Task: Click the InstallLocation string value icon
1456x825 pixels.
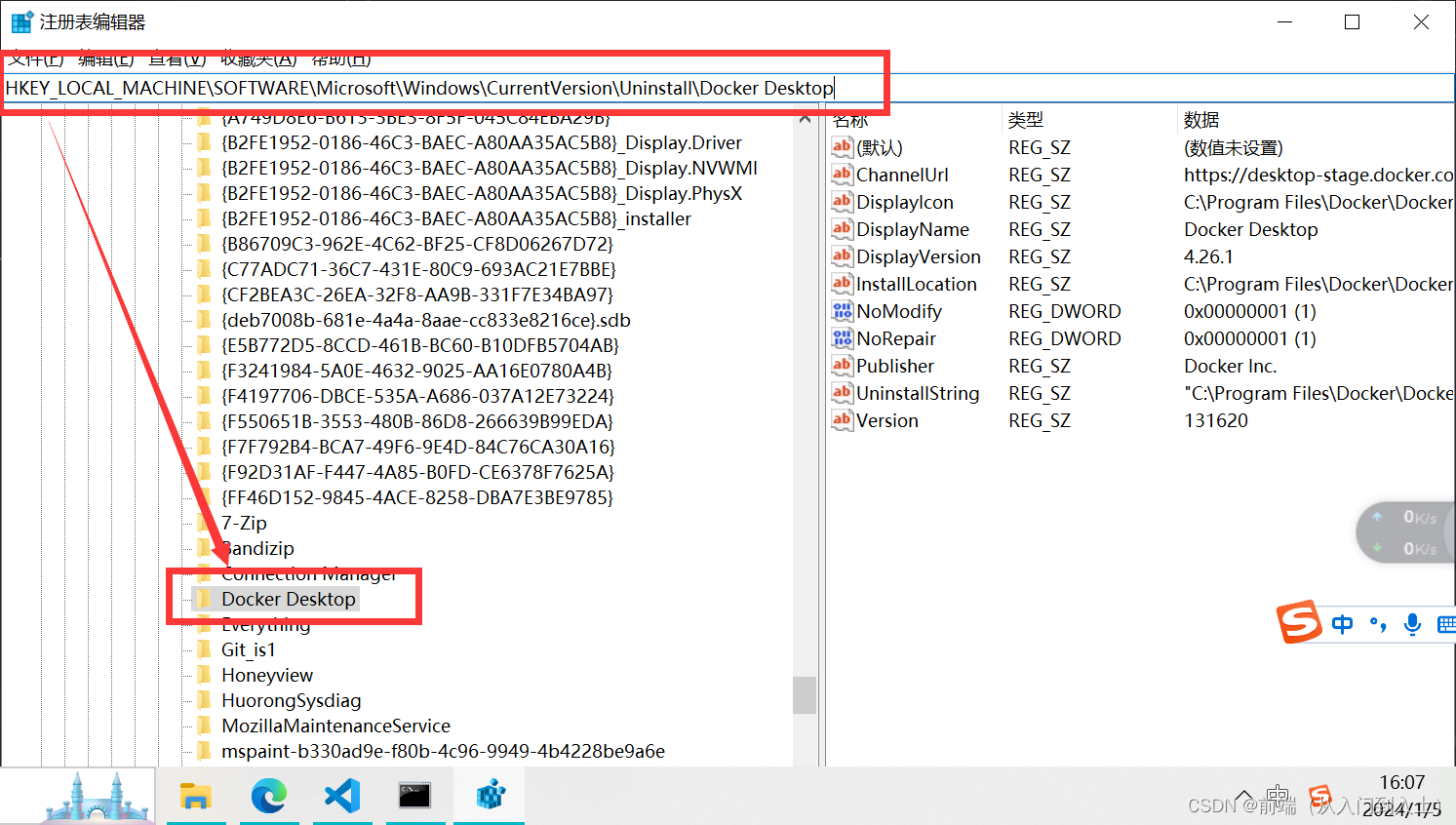Action: coord(842,283)
